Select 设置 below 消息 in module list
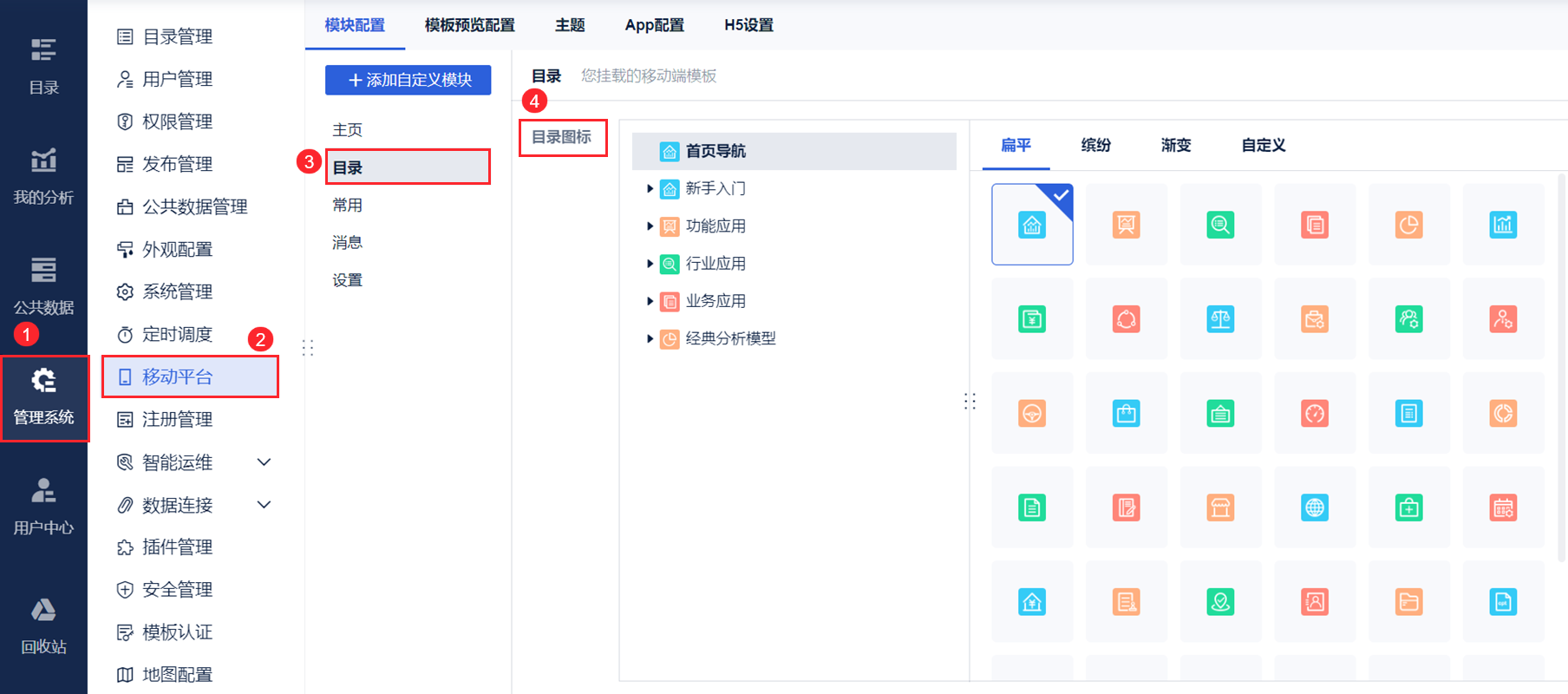The image size is (1568, 694). [348, 280]
